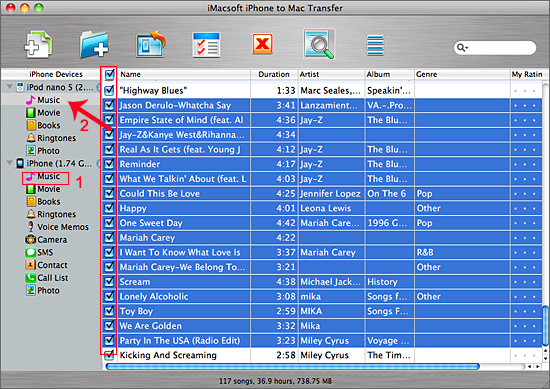Collapse the iPhone device tree

click(x=10, y=163)
